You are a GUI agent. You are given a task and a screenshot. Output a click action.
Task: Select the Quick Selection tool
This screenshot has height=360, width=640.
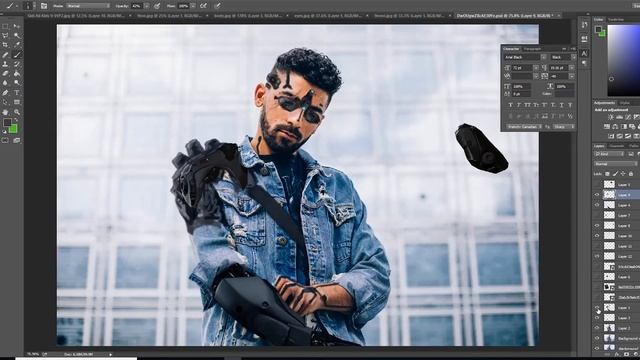(17, 36)
